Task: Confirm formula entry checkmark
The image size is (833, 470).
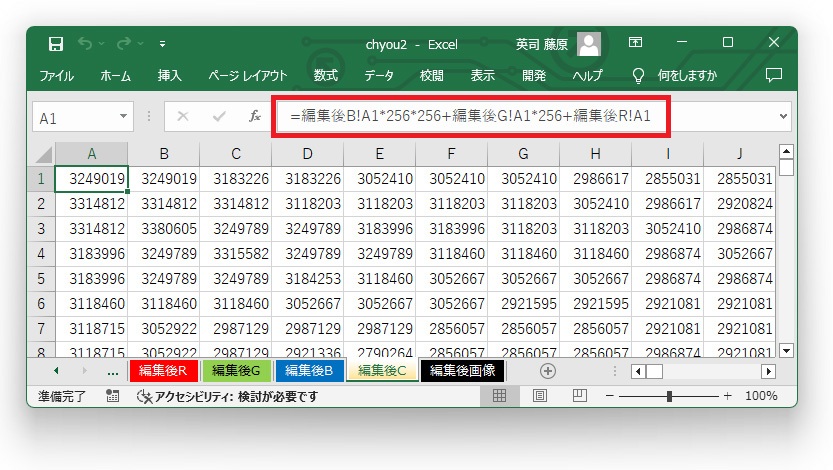Action: tap(219, 116)
